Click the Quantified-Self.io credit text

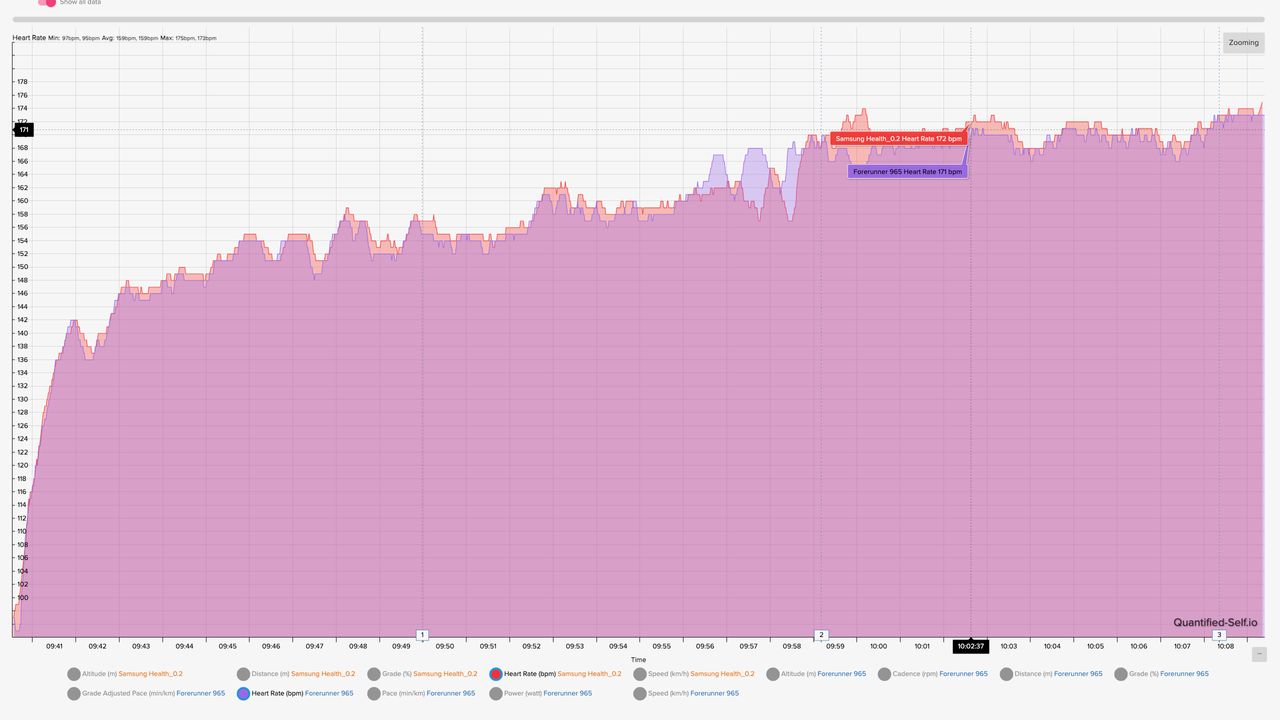coord(1216,622)
